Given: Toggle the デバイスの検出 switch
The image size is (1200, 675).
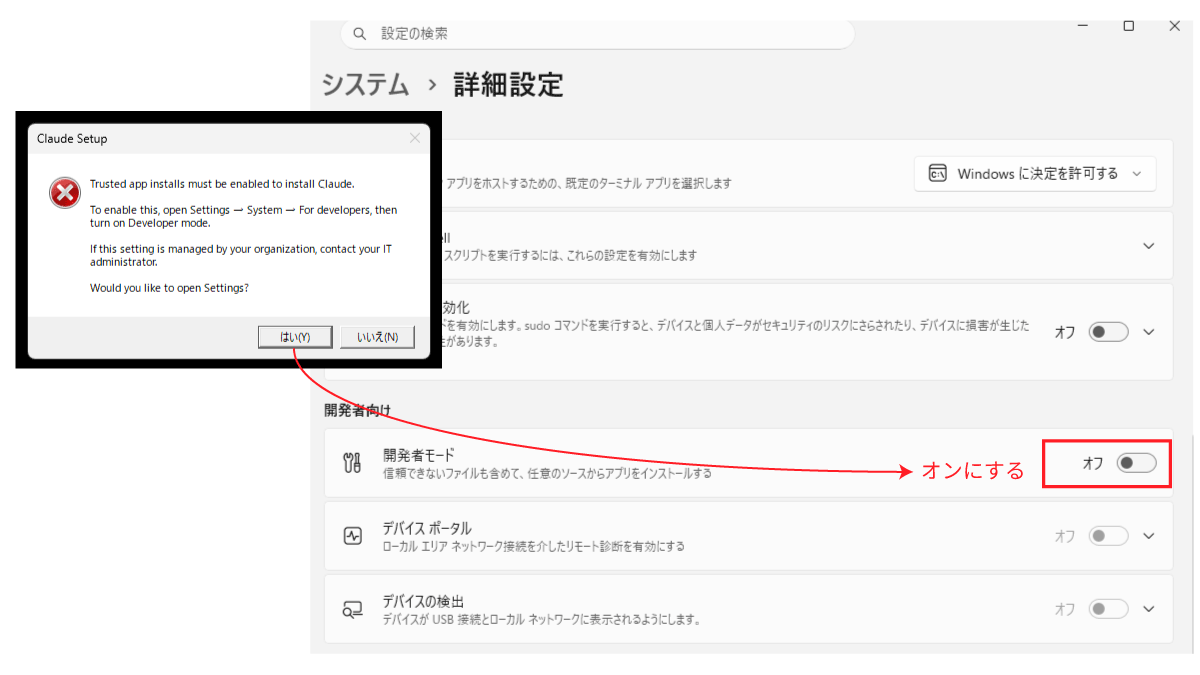Looking at the screenshot, I should pyautogui.click(x=1108, y=609).
